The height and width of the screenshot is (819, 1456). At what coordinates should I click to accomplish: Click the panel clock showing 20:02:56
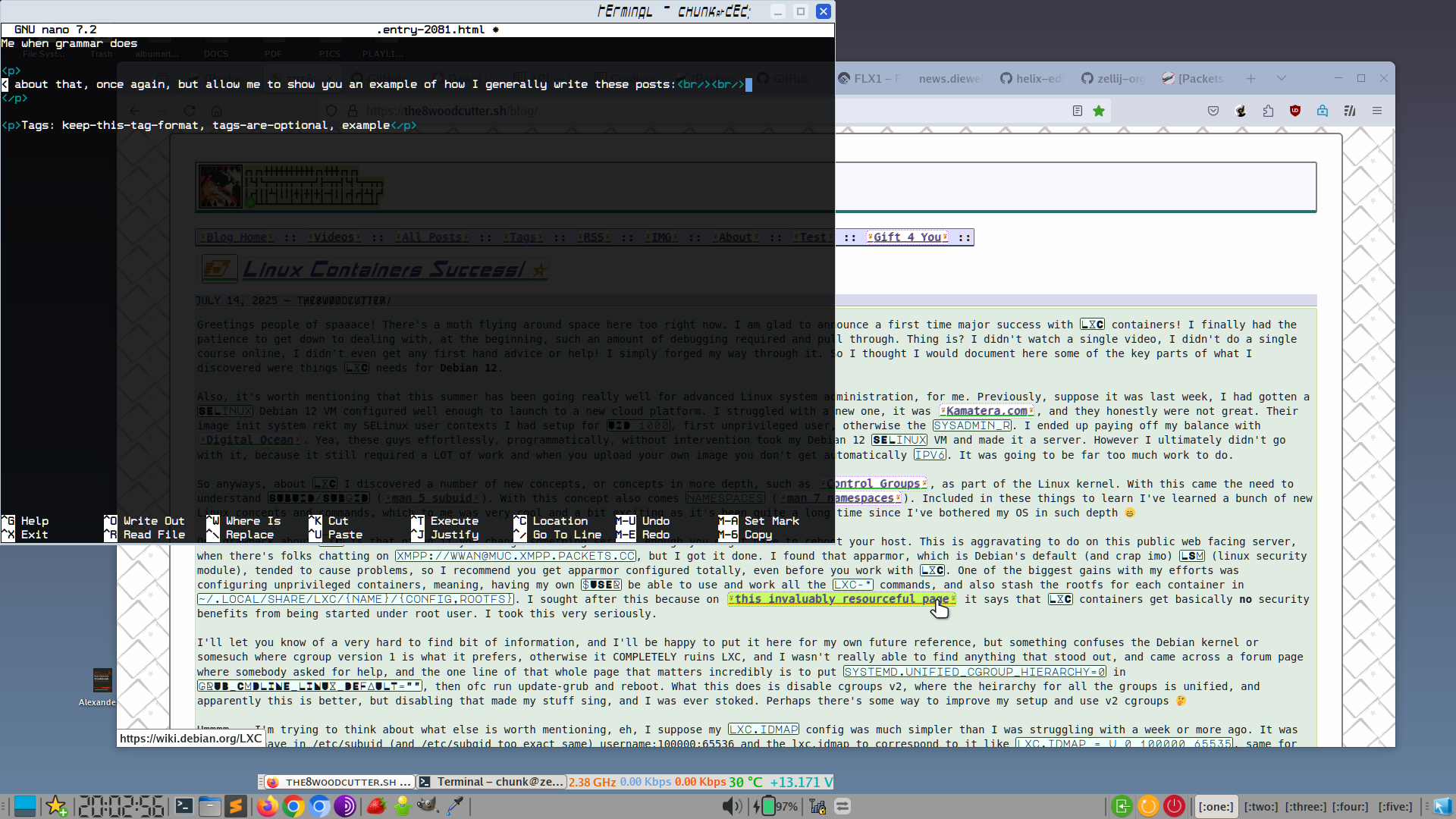point(121,806)
